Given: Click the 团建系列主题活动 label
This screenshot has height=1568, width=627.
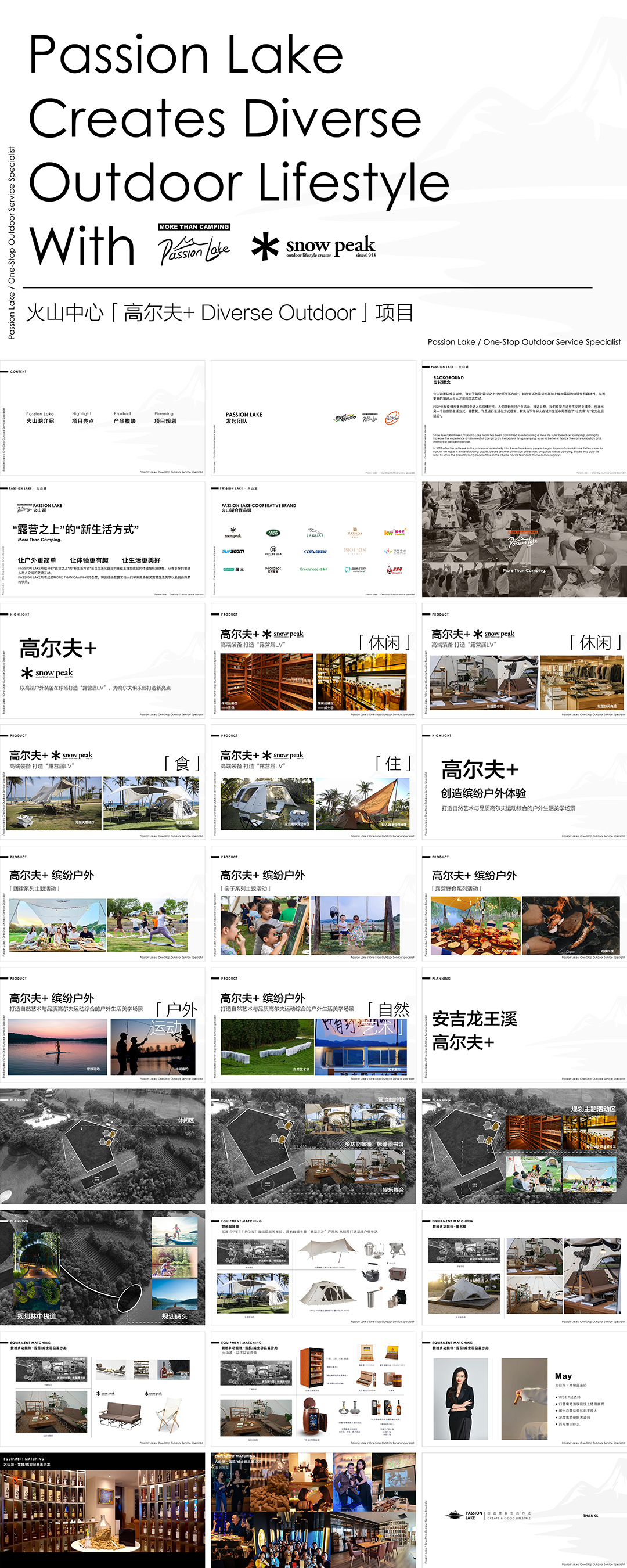Looking at the screenshot, I should 34,889.
